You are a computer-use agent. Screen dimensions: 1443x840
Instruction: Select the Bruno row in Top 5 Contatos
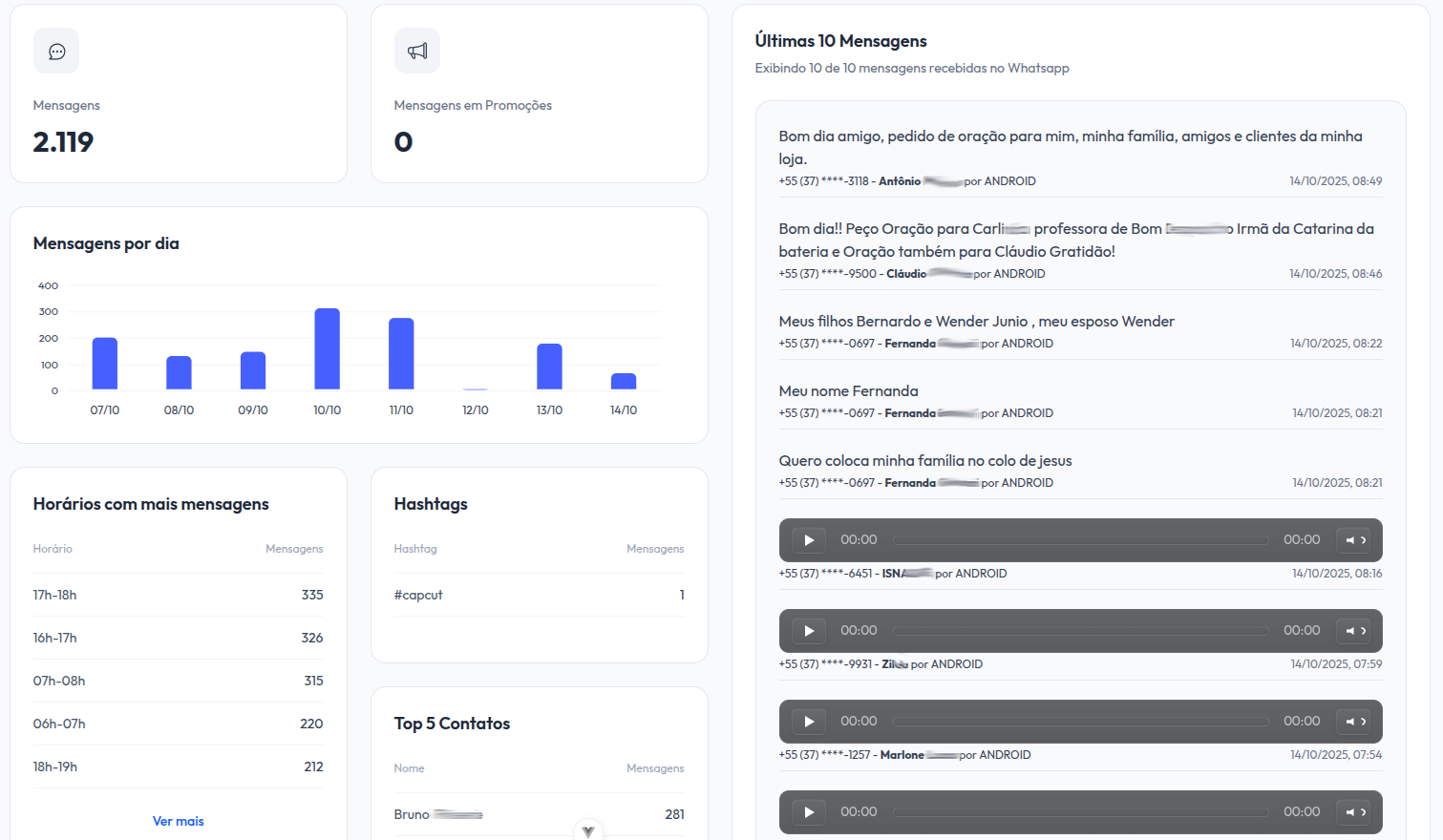(539, 814)
